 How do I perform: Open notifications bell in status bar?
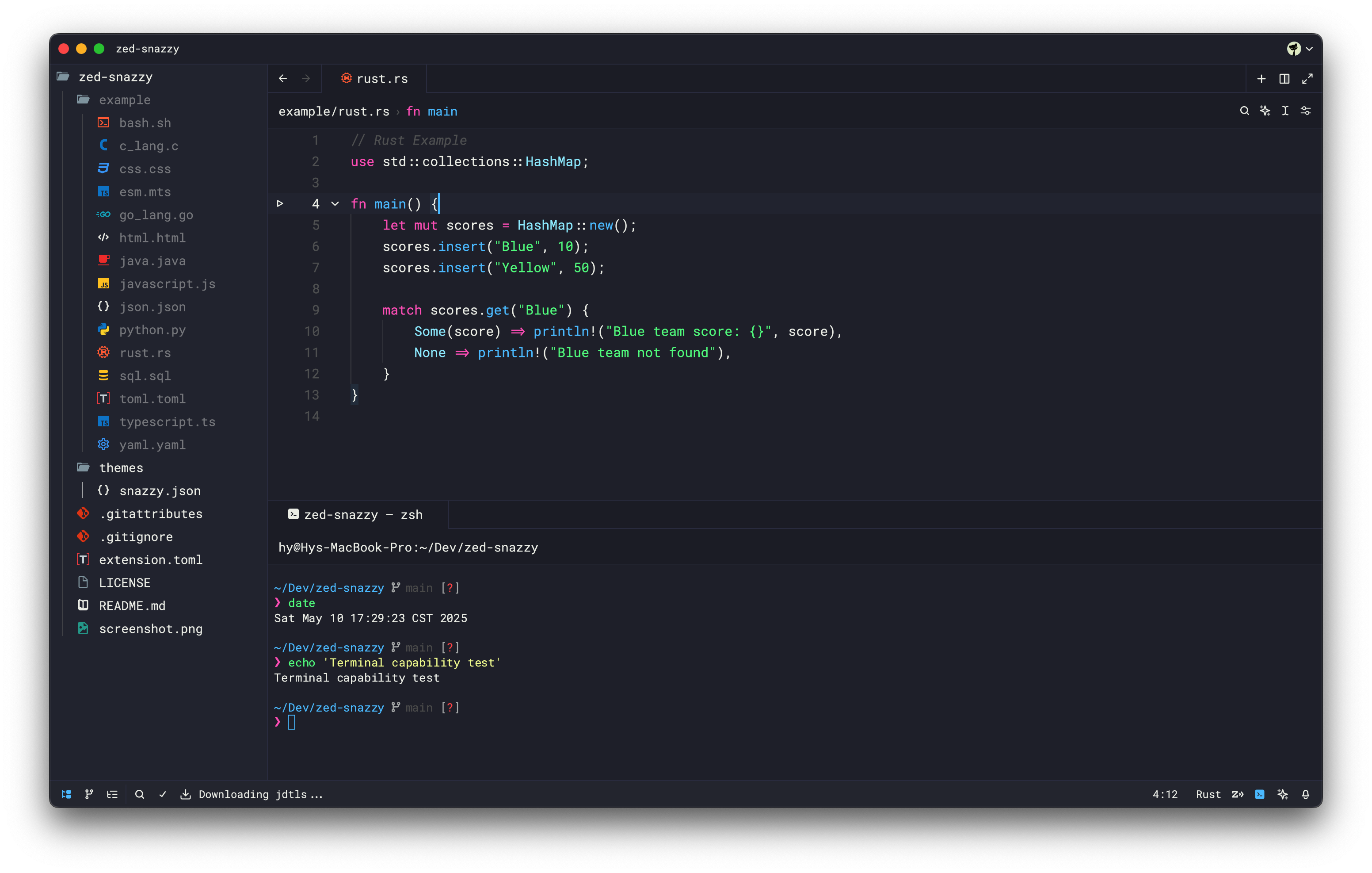point(1305,794)
